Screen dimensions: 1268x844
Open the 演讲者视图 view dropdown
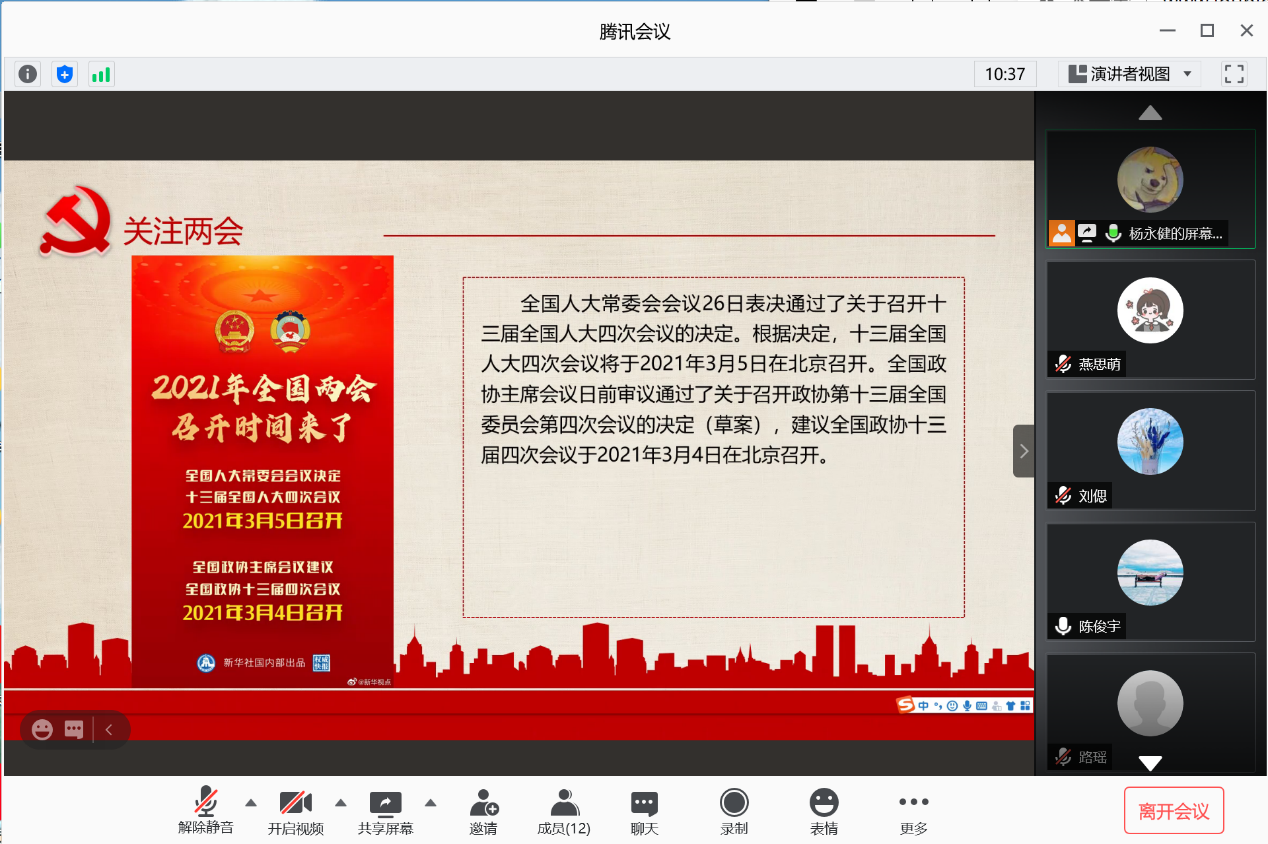point(1130,74)
